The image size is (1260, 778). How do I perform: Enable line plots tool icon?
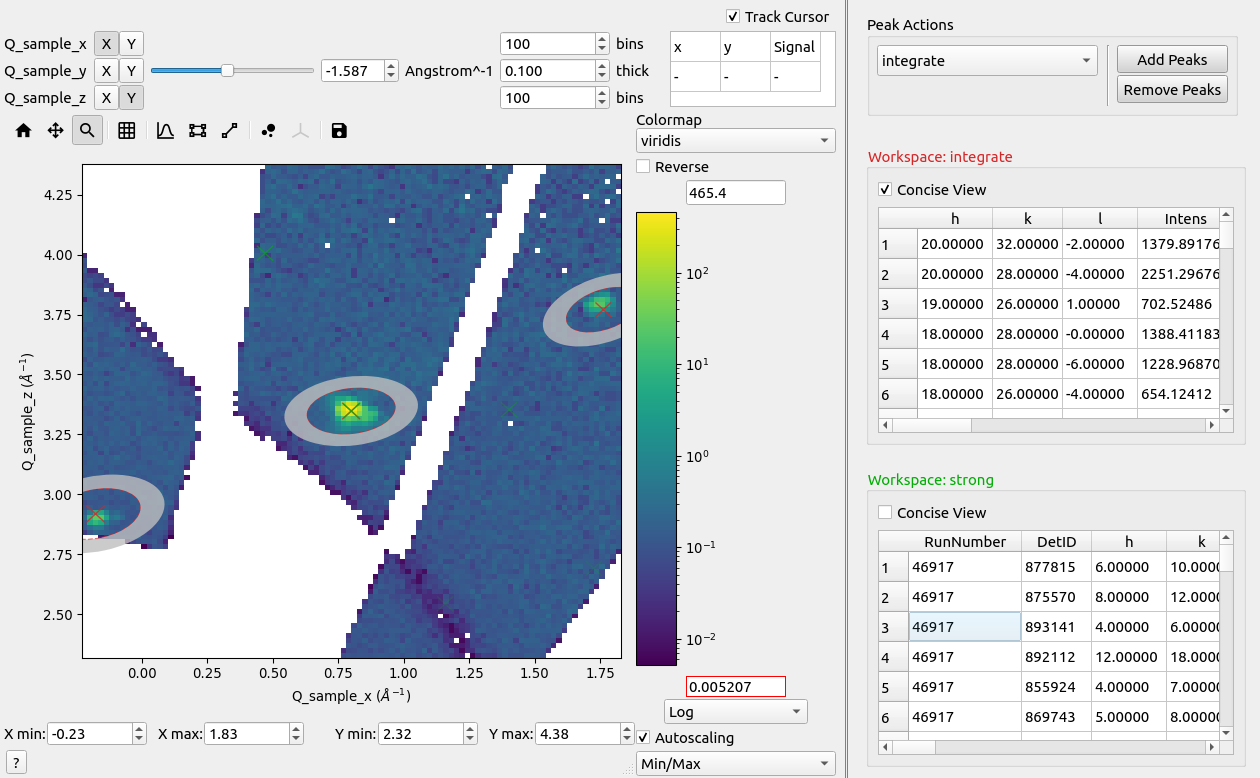click(166, 130)
